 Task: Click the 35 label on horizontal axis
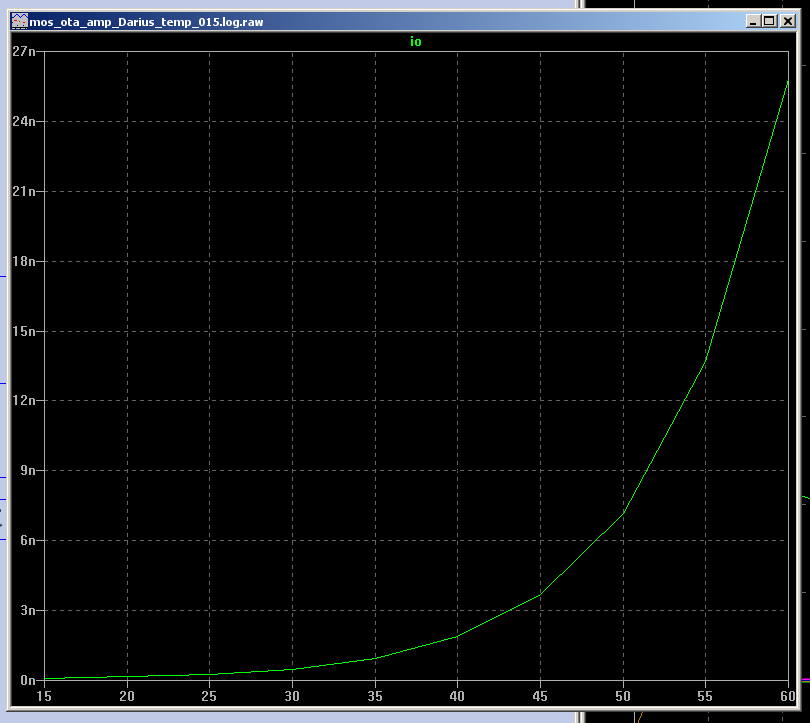pos(375,696)
